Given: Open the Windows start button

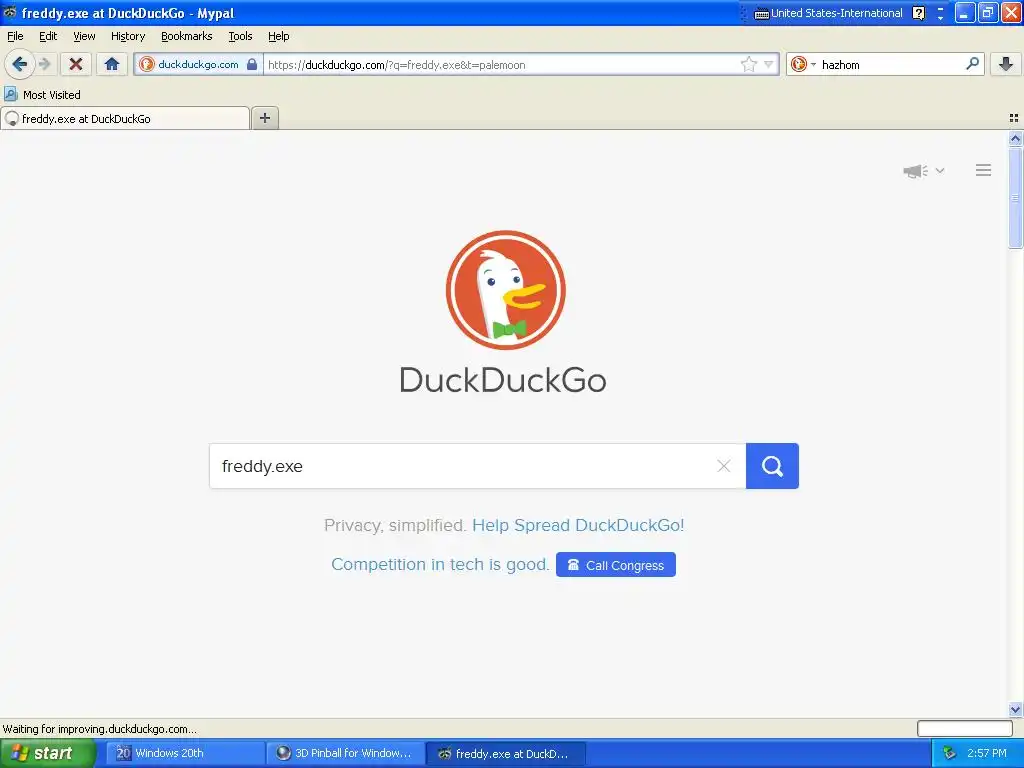Looking at the screenshot, I should click(48, 754).
